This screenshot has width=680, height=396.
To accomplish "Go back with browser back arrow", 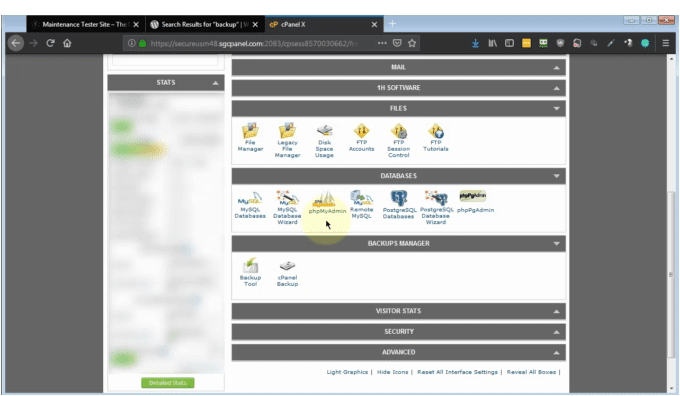I will pos(16,43).
